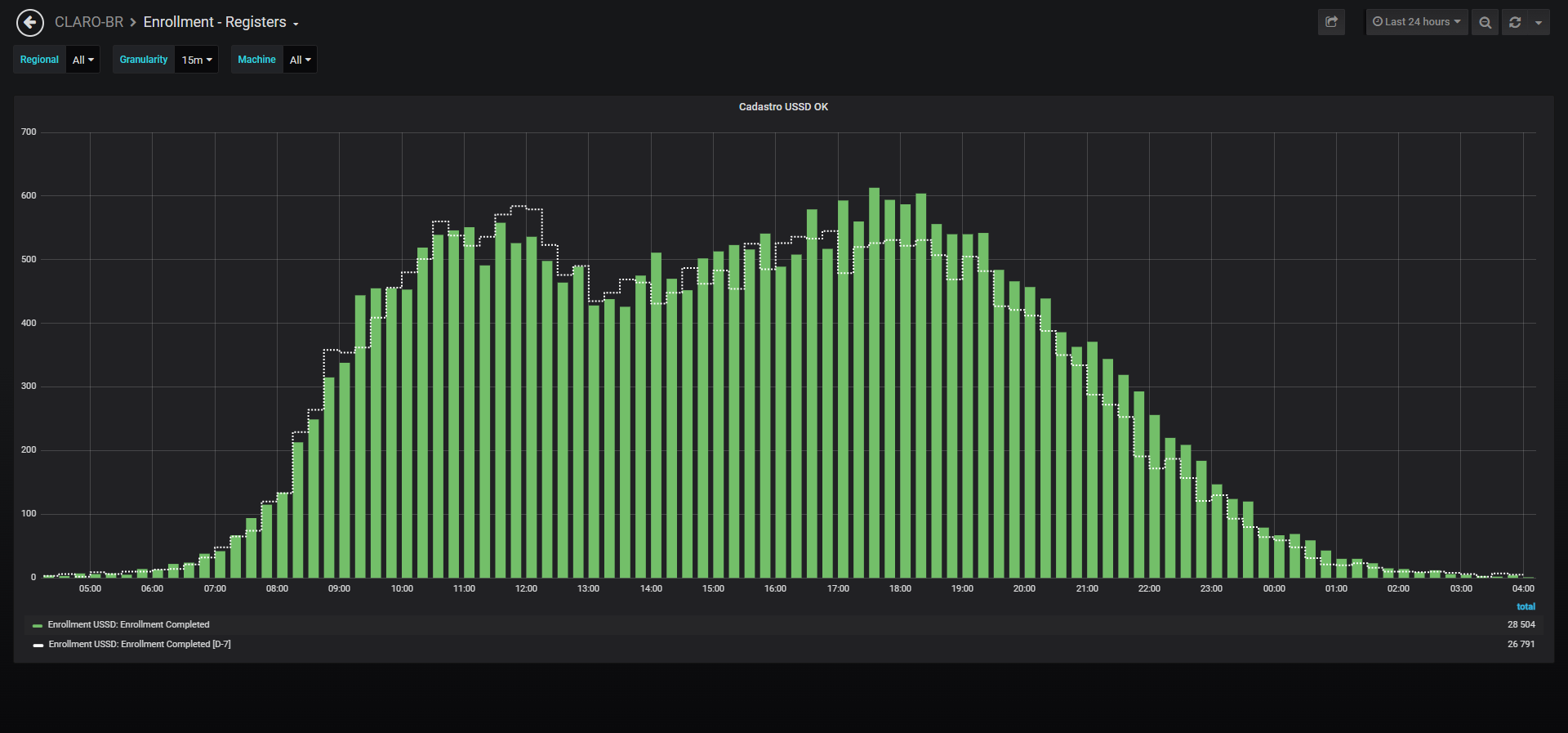This screenshot has width=1568, height=733.
Task: Click the 00:00 x-axis time label
Action: point(1274,588)
